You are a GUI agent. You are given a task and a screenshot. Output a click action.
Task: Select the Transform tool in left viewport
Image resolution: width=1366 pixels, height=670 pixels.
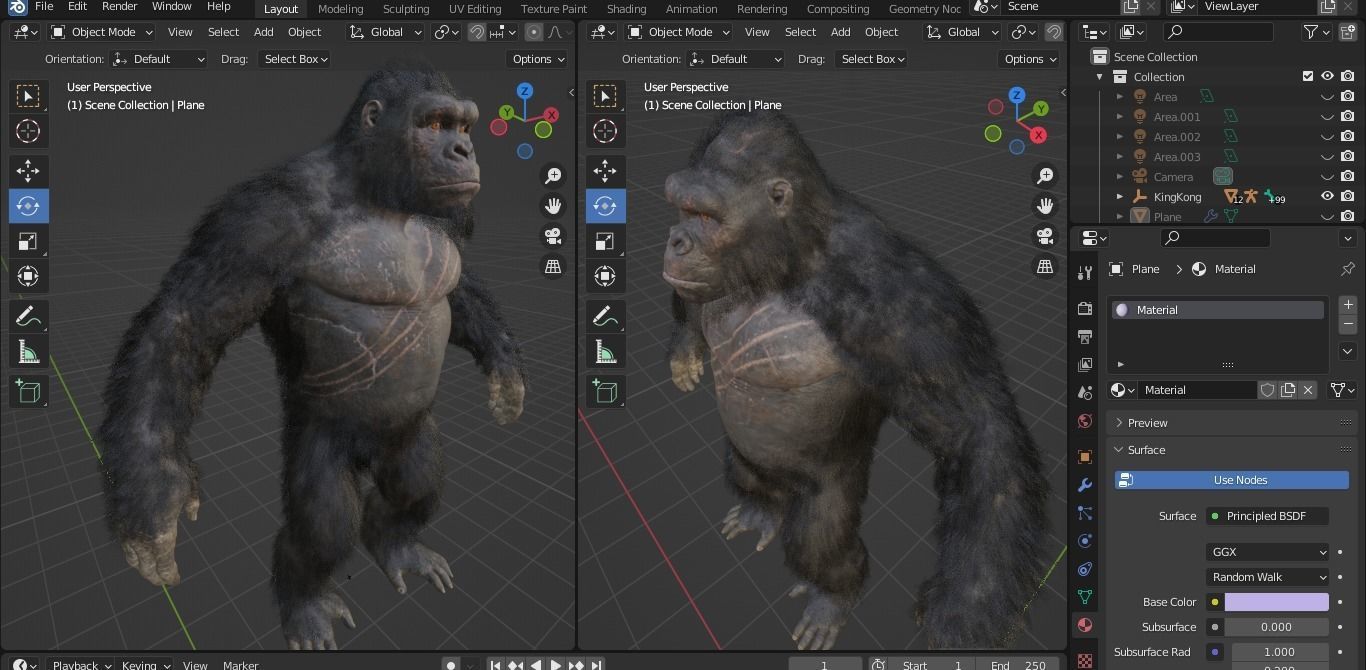(x=28, y=276)
